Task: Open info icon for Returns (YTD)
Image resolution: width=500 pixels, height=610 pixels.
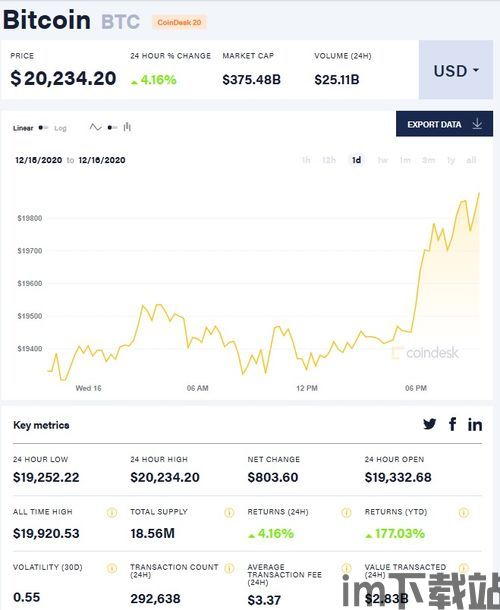Action: pyautogui.click(x=463, y=512)
